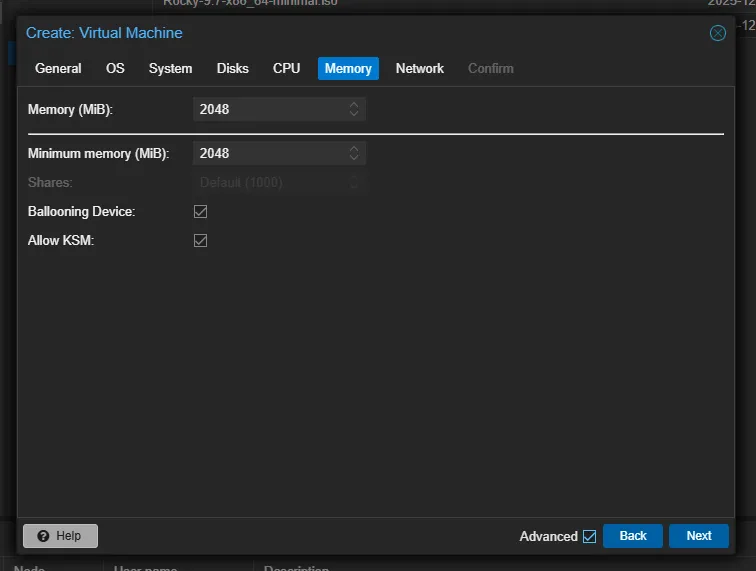Uncheck the Advanced options checkbox
The height and width of the screenshot is (571, 756).
click(x=589, y=536)
